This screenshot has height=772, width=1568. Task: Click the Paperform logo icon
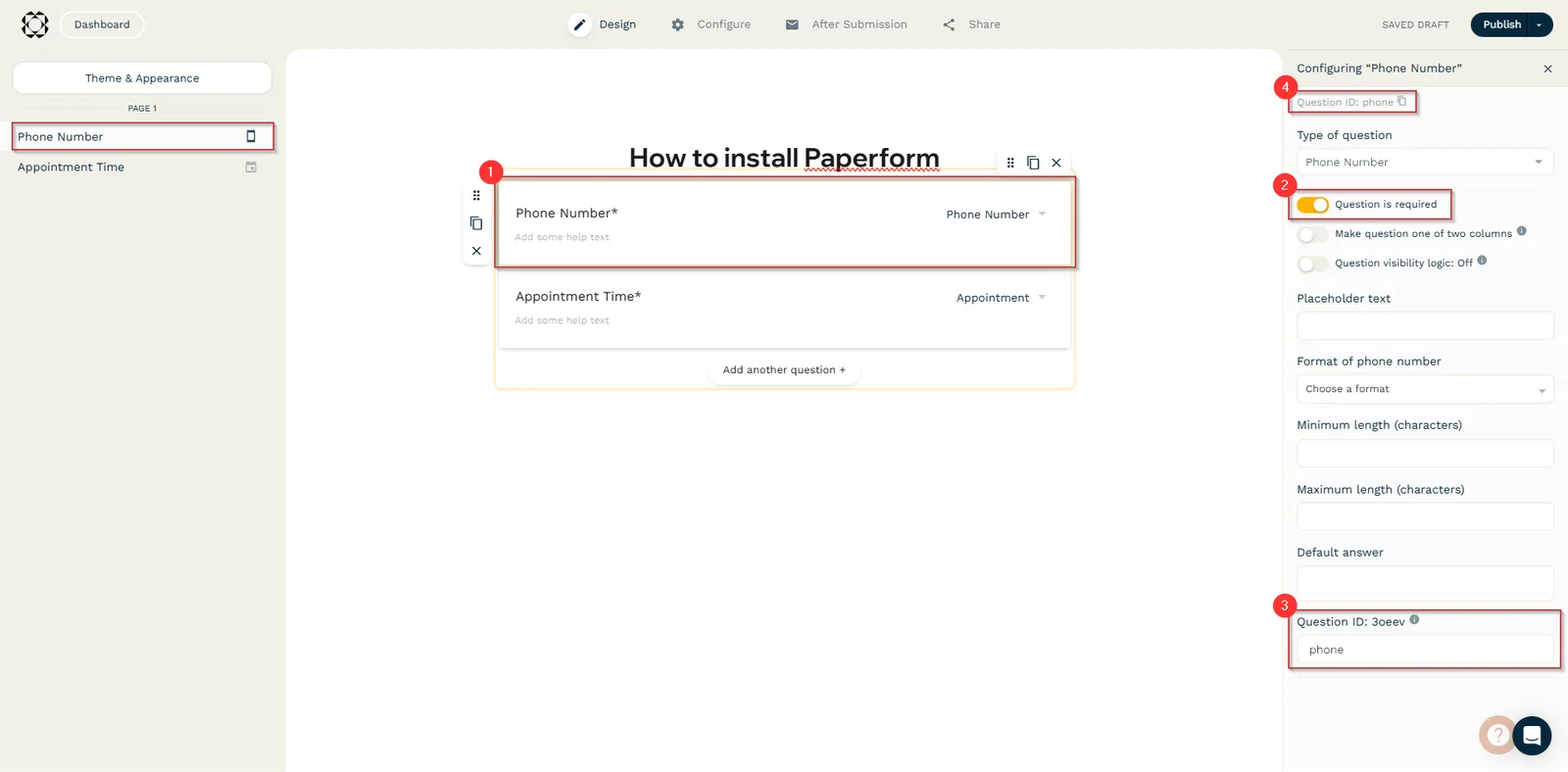pyautogui.click(x=35, y=24)
